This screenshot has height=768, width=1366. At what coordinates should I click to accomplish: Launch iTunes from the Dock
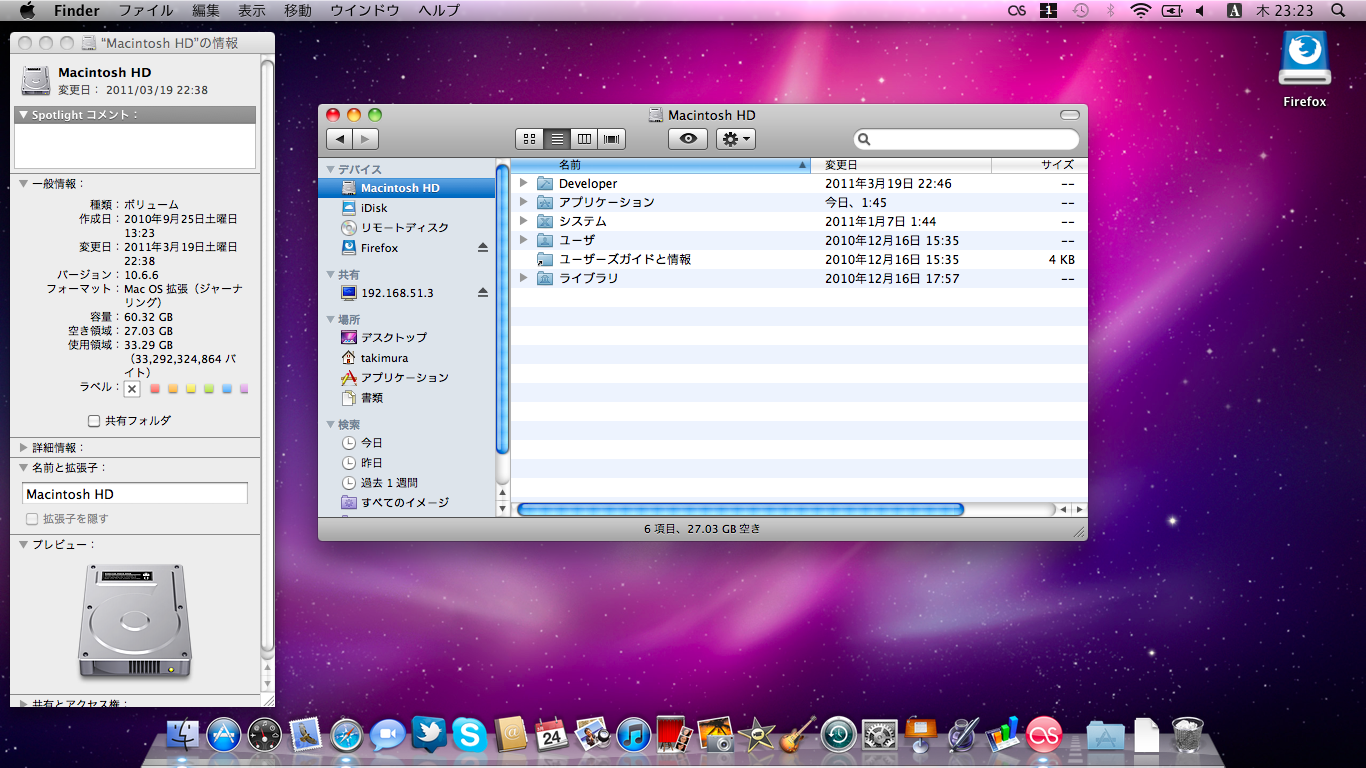point(633,735)
